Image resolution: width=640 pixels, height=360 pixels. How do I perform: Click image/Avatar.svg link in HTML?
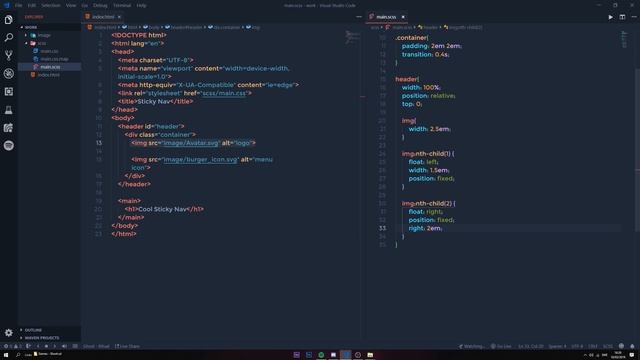[191, 143]
